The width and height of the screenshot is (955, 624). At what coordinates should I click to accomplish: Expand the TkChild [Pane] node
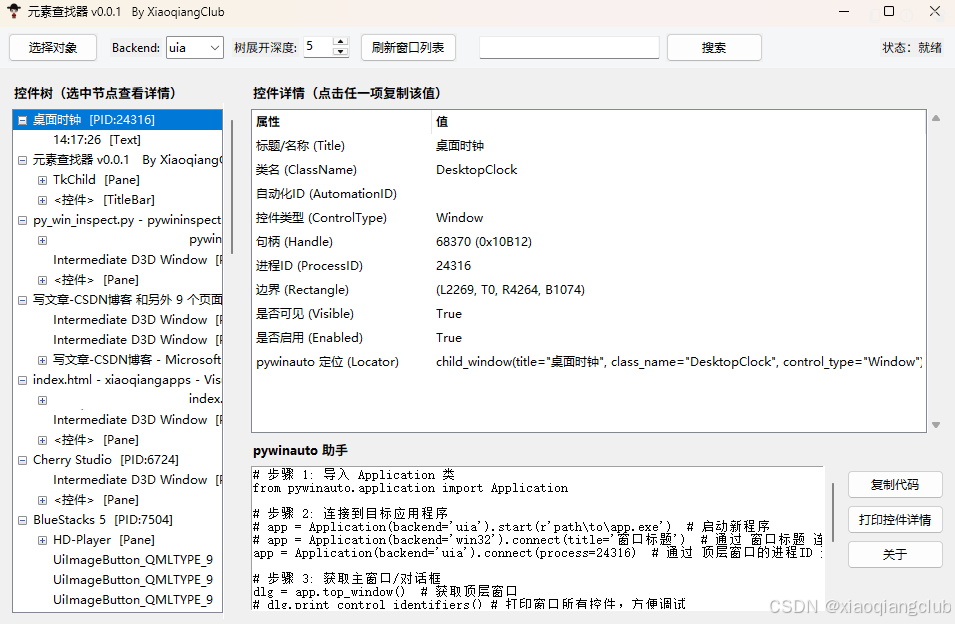click(42, 180)
